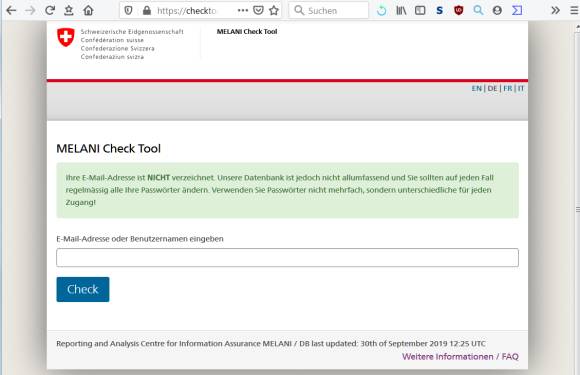Click the forward navigation arrow
Viewport: 580px width, 375px height.
click(30, 10)
